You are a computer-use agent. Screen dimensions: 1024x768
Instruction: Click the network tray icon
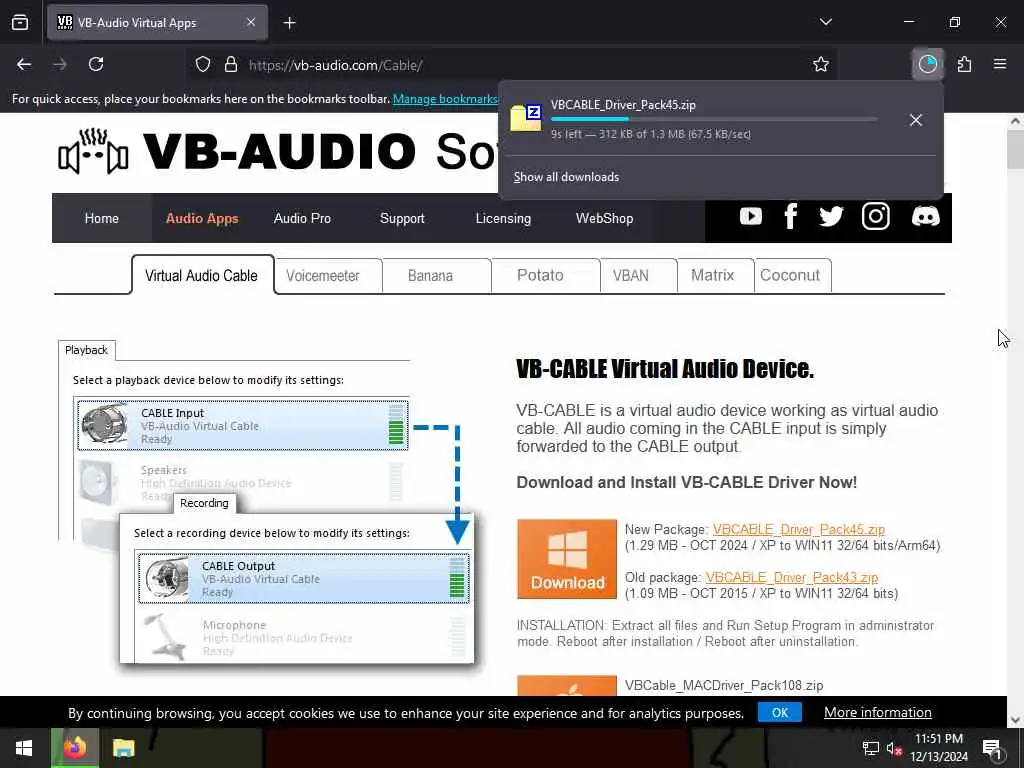871,748
